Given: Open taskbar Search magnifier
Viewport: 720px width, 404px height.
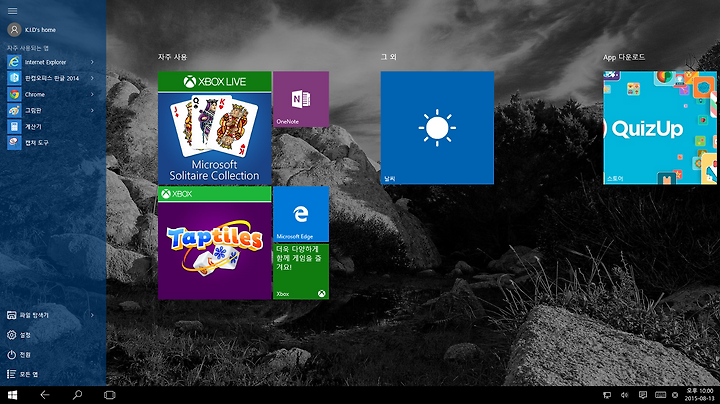Looking at the screenshot, I should 77,395.
